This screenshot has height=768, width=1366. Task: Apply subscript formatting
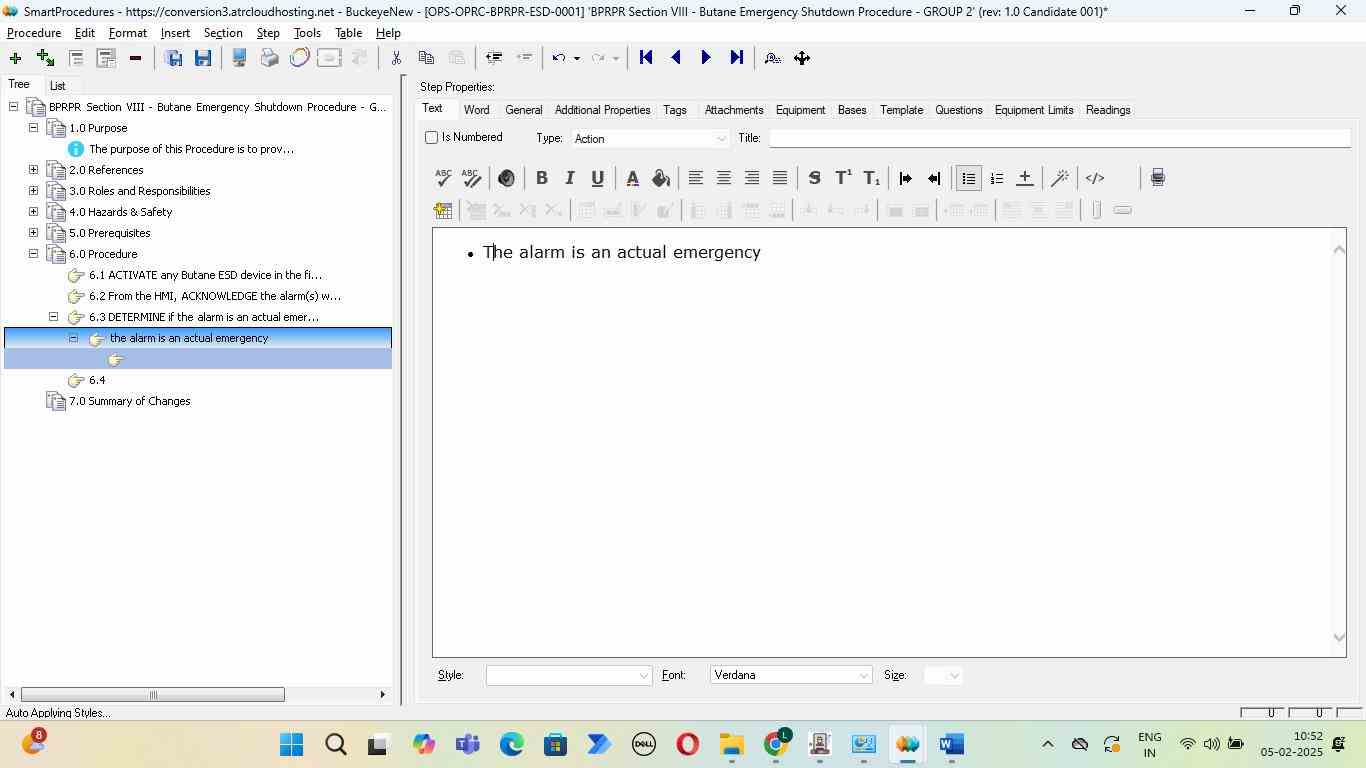tap(871, 178)
